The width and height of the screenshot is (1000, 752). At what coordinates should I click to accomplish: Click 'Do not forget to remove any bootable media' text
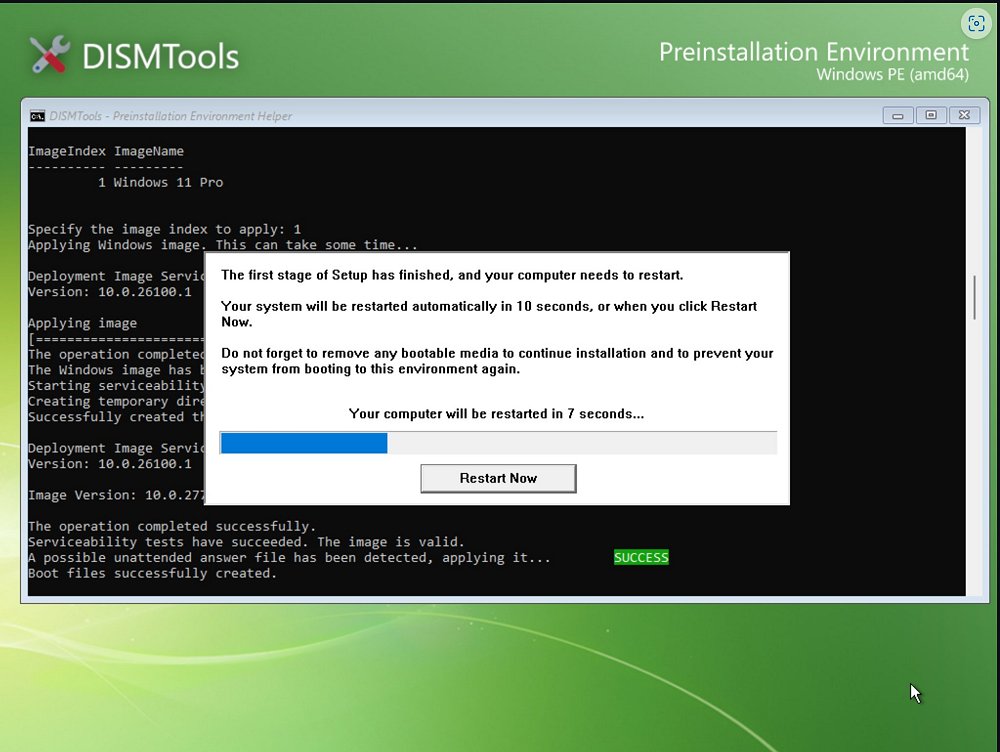[497, 361]
